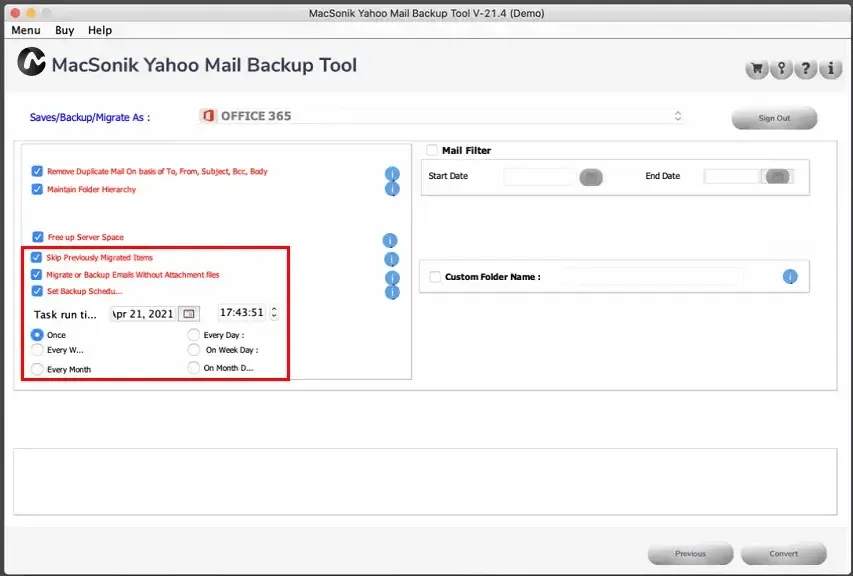
Task: Select the Every Day radio button
Action: 194,335
